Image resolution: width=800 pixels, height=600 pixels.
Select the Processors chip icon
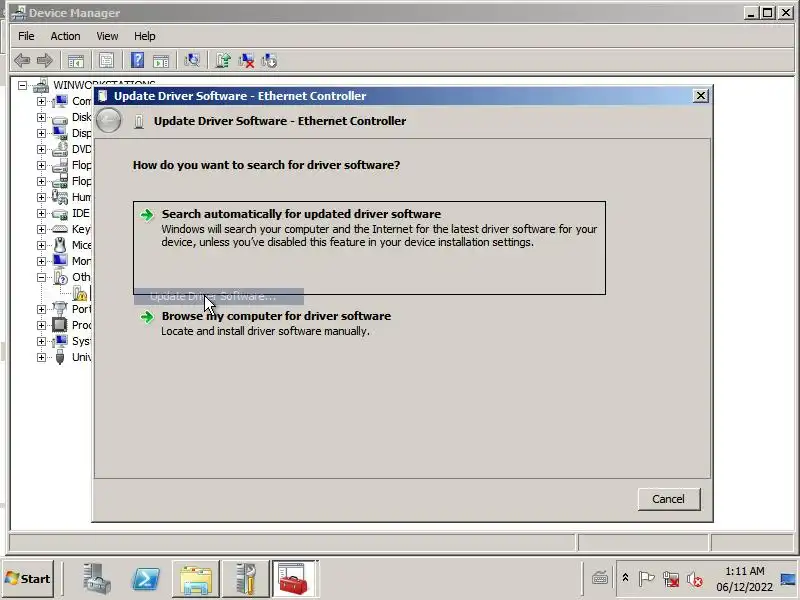point(60,325)
